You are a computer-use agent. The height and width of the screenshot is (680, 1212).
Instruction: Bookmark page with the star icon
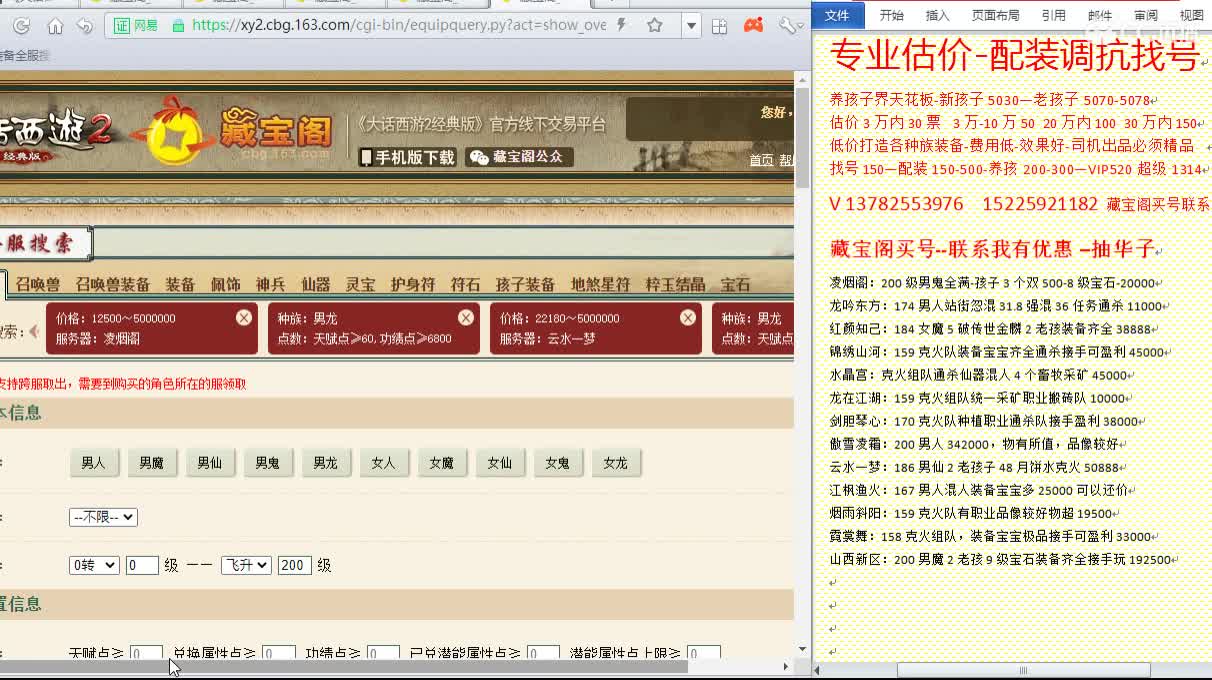655,25
